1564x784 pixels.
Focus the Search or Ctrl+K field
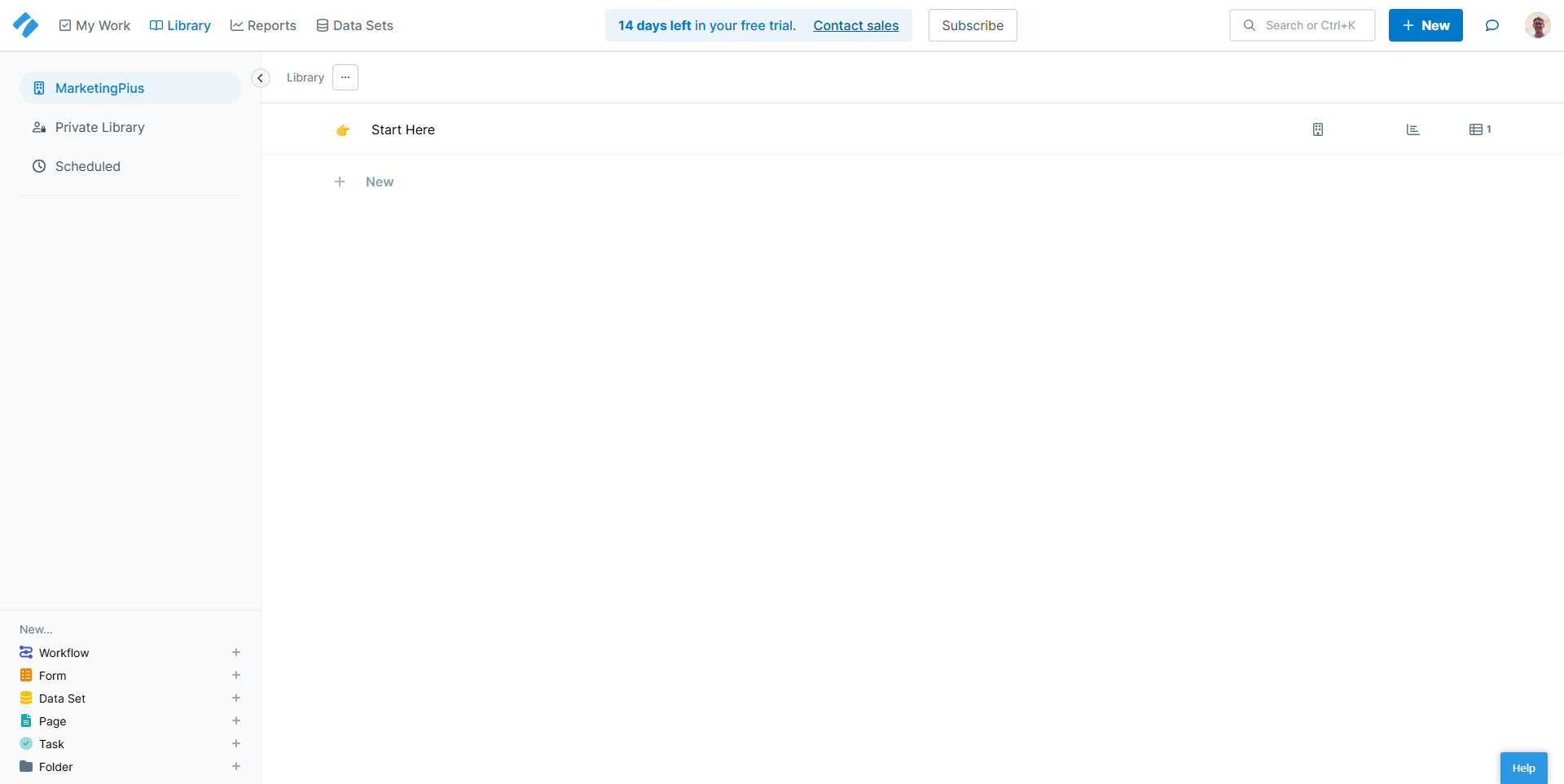[1309, 25]
